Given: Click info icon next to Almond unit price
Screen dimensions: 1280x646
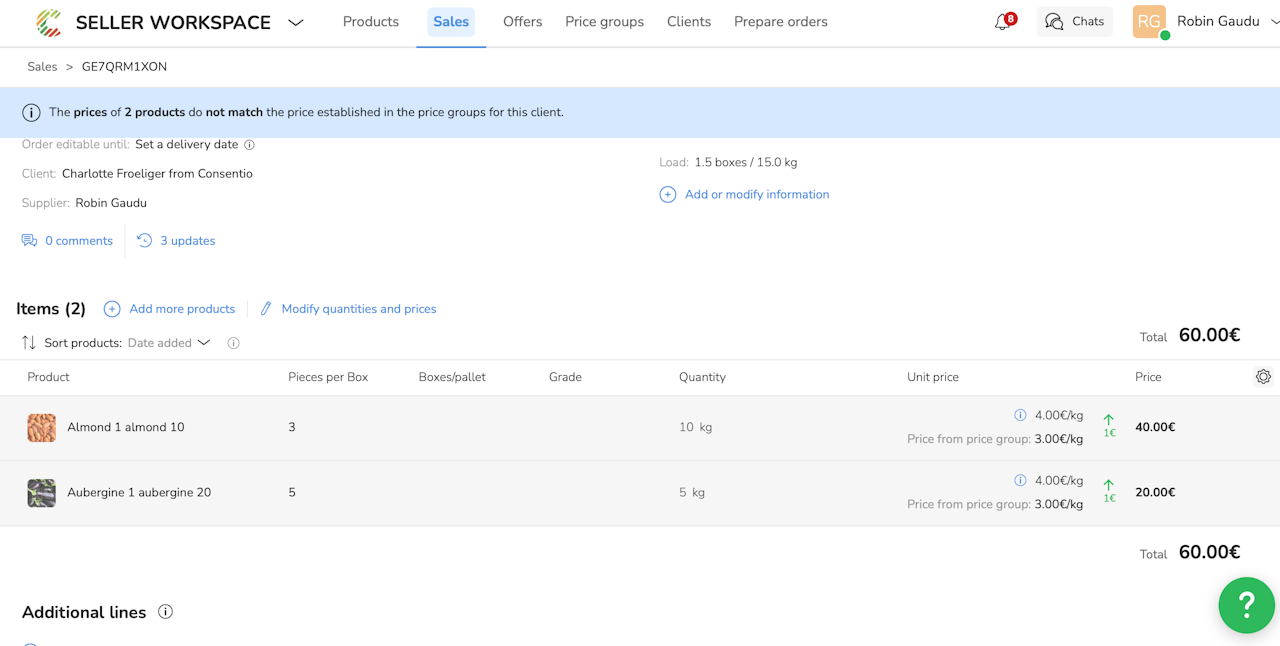Looking at the screenshot, I should point(1020,415).
